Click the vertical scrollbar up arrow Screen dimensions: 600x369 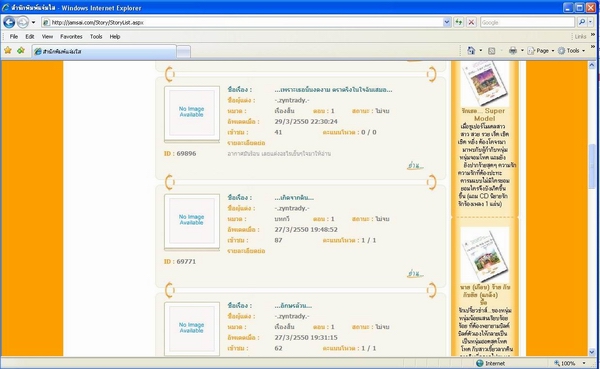click(592, 65)
